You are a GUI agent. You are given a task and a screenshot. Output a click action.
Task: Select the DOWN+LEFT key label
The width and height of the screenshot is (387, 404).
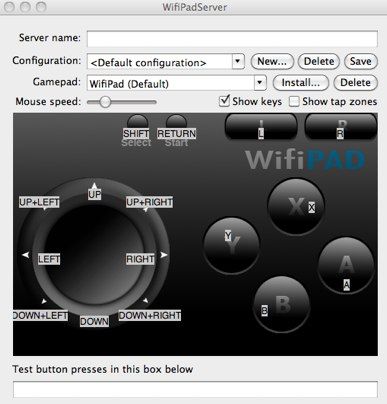[40, 315]
